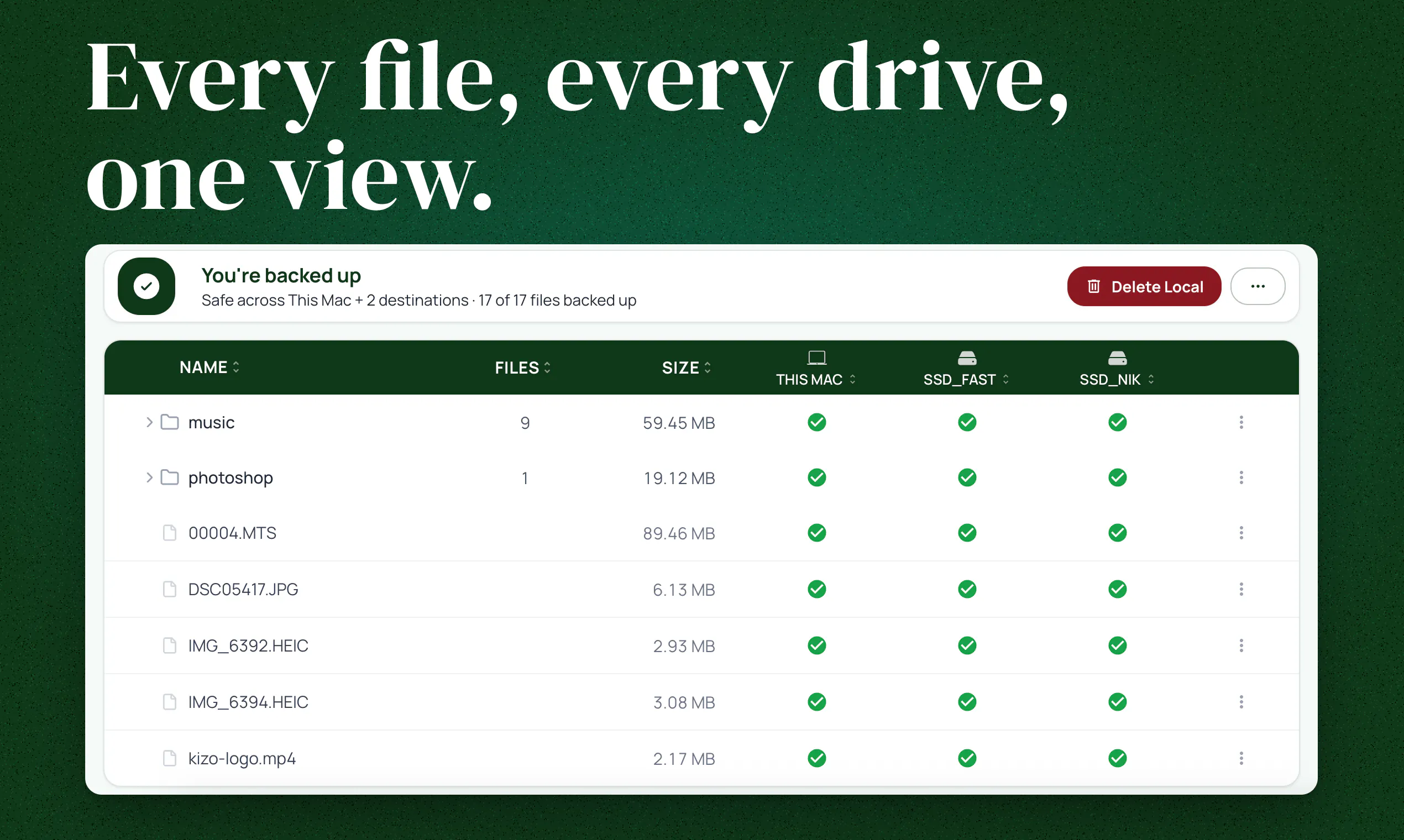Open the more options ellipsis button

(x=1258, y=286)
